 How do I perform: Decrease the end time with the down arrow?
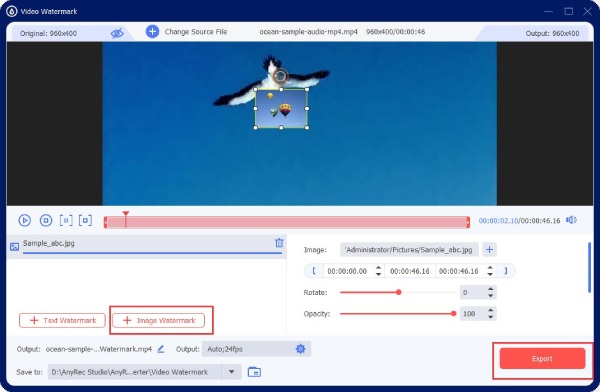coord(490,274)
